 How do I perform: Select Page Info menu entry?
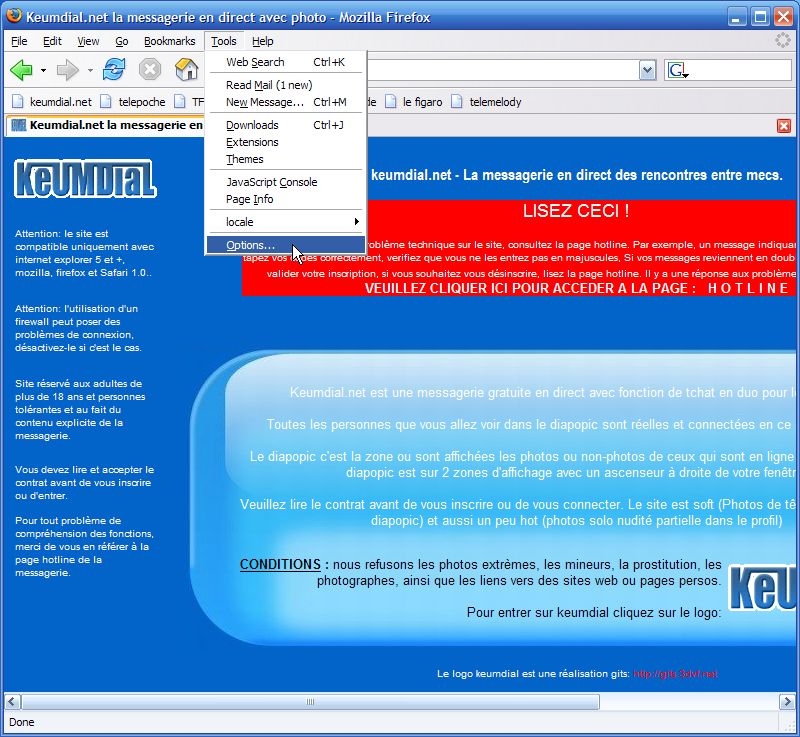tap(286, 199)
